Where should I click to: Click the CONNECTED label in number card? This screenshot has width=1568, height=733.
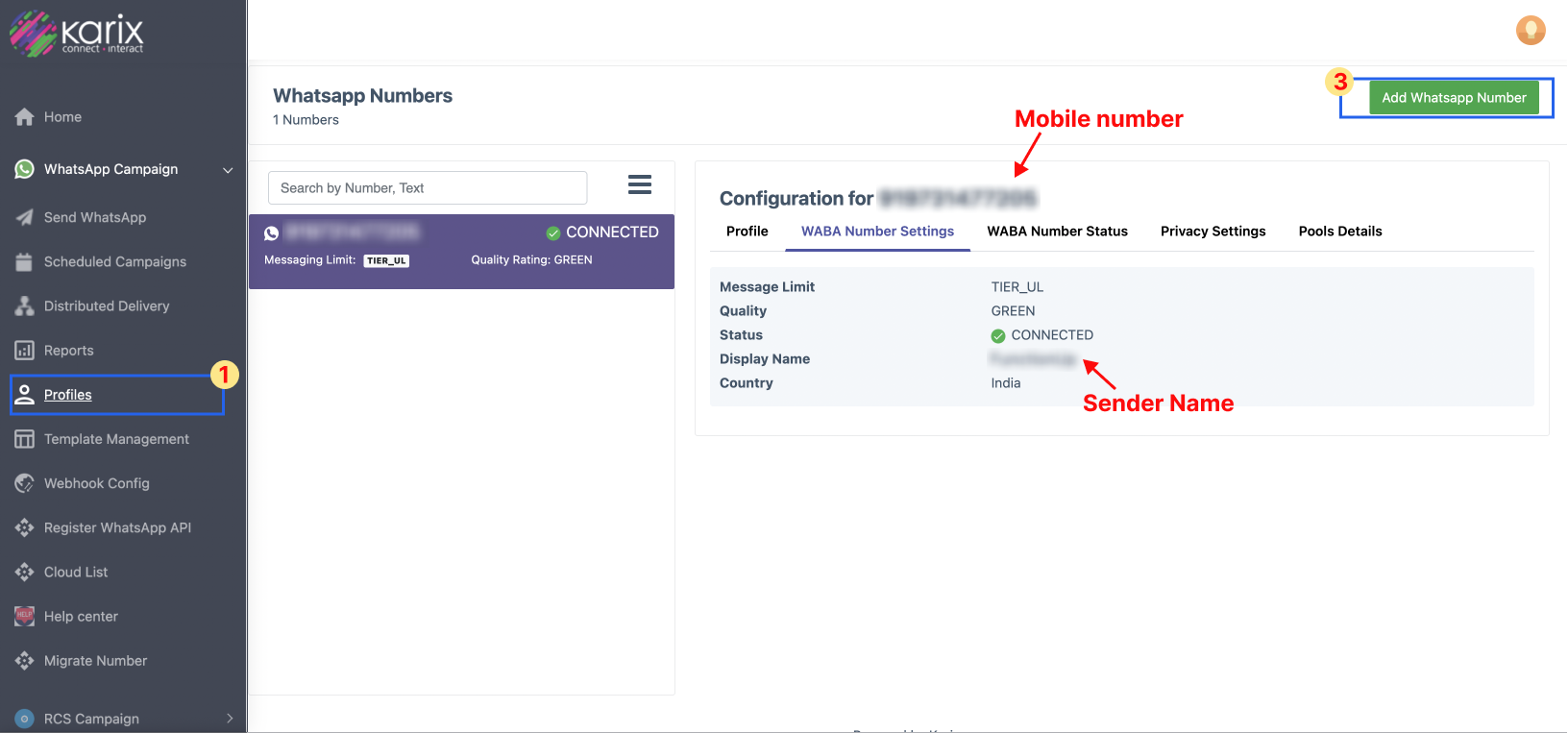[x=612, y=232]
